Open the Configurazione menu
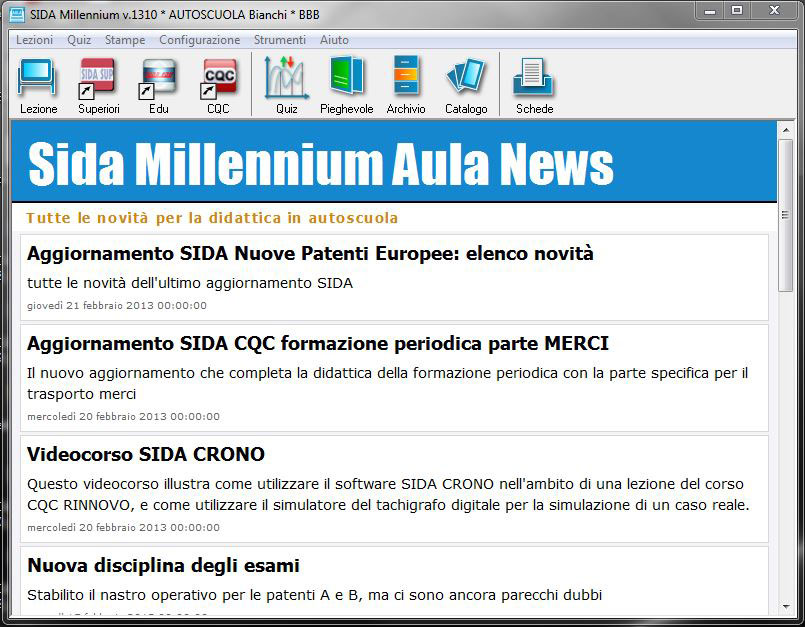 [197, 40]
